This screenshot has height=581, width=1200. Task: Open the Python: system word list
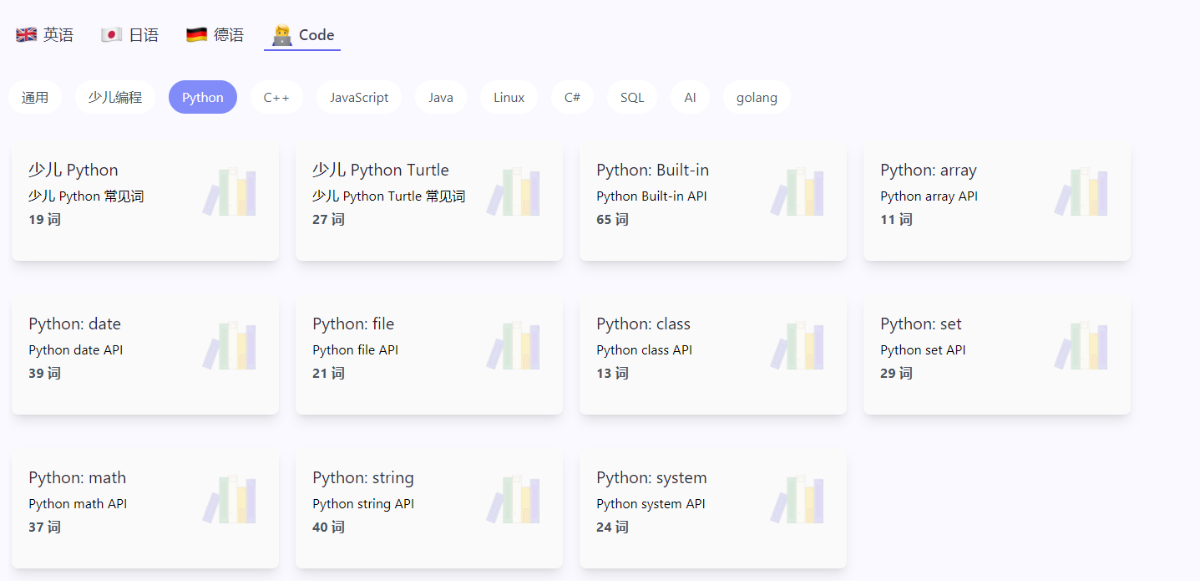[712, 508]
